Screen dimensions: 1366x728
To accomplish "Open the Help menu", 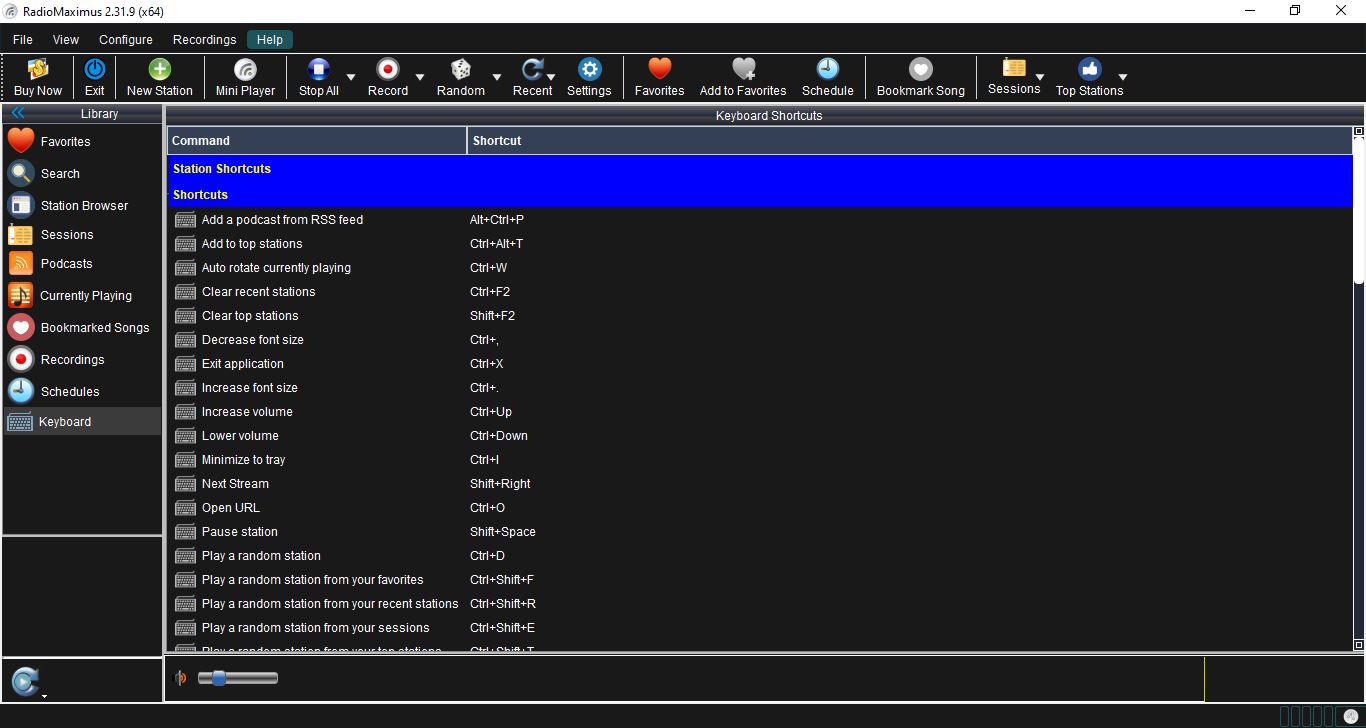I will pyautogui.click(x=270, y=40).
